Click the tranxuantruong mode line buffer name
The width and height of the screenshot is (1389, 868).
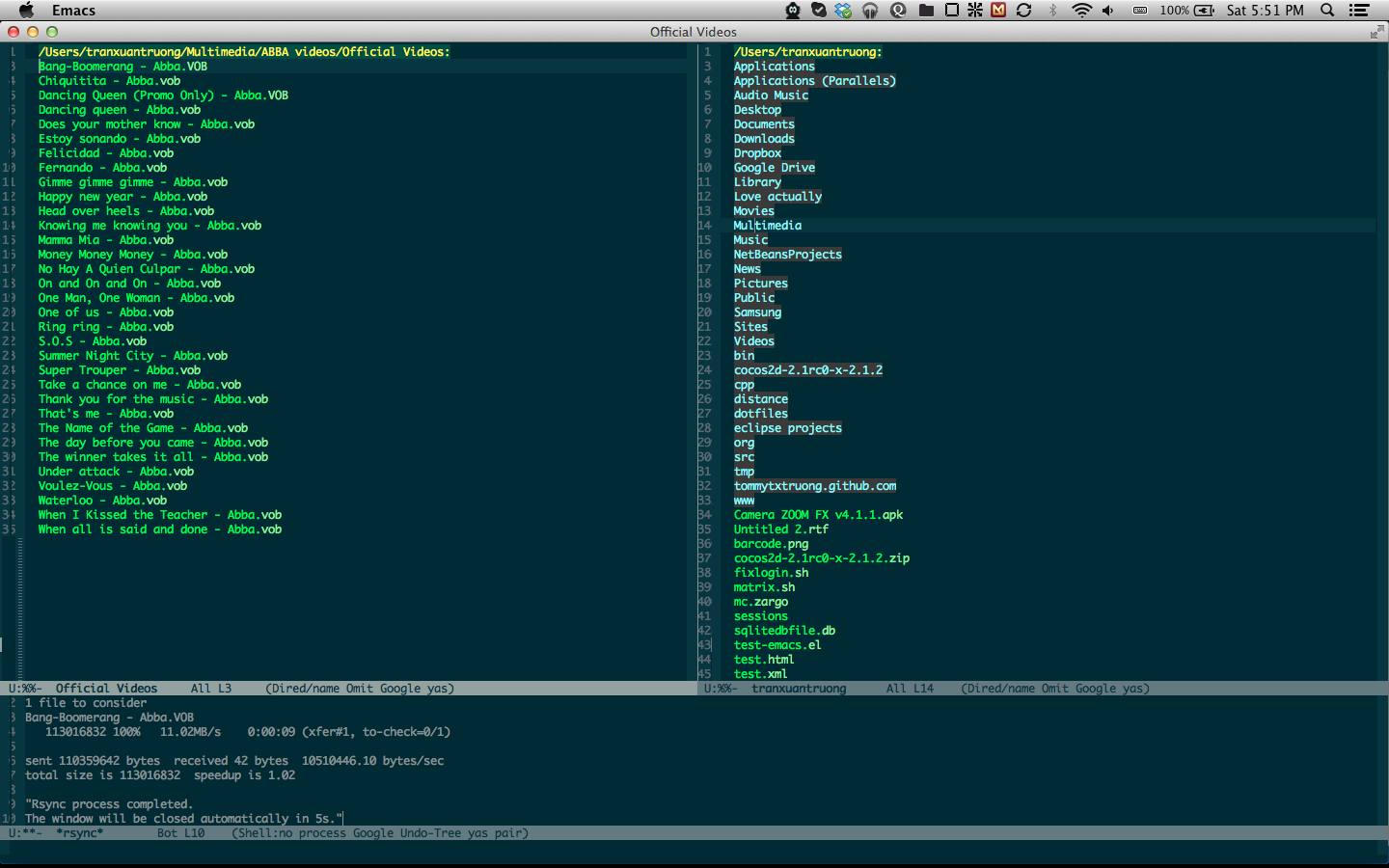pos(799,689)
